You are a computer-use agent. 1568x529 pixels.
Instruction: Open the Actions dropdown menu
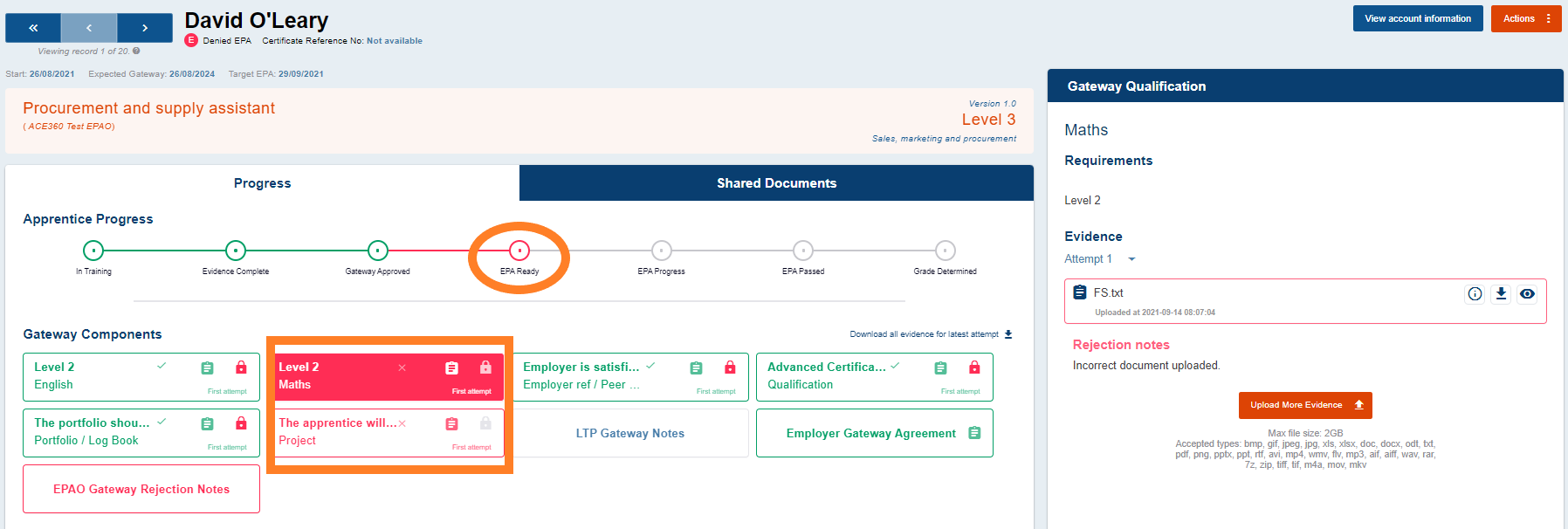coord(1525,18)
